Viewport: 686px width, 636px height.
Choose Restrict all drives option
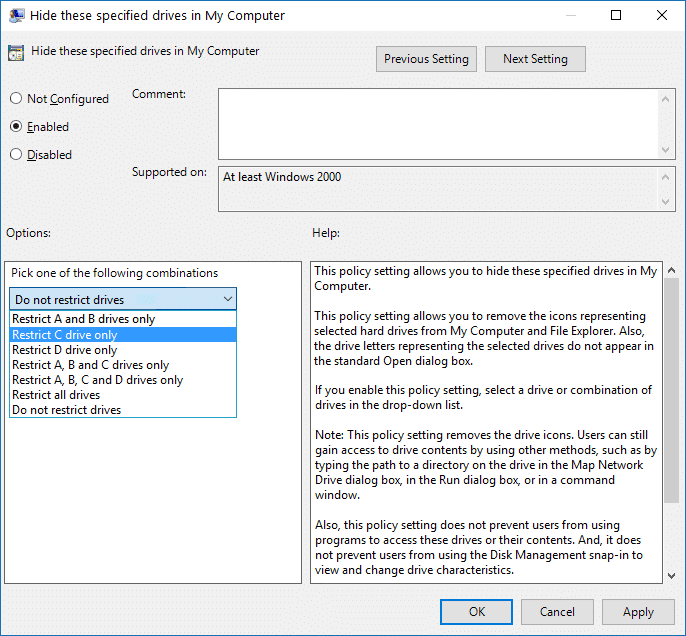tap(56, 395)
